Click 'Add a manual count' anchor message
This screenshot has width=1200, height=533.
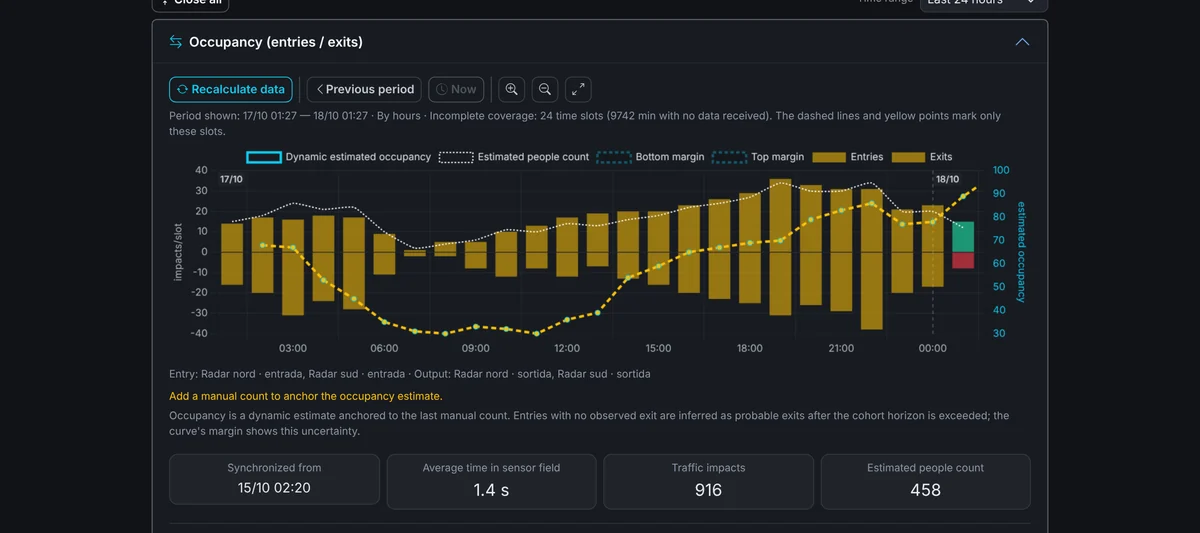click(306, 396)
